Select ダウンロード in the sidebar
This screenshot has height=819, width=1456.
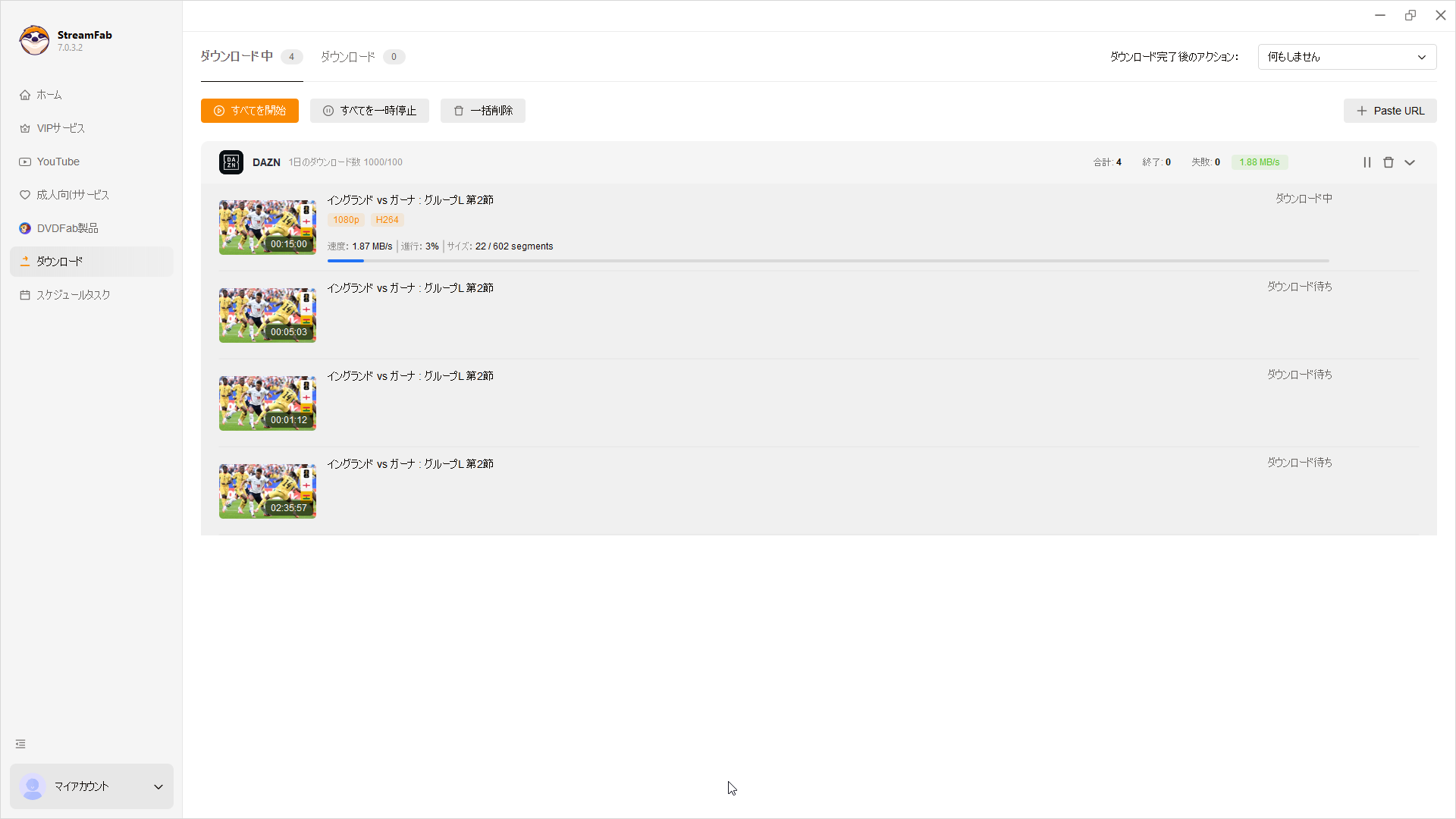point(91,262)
